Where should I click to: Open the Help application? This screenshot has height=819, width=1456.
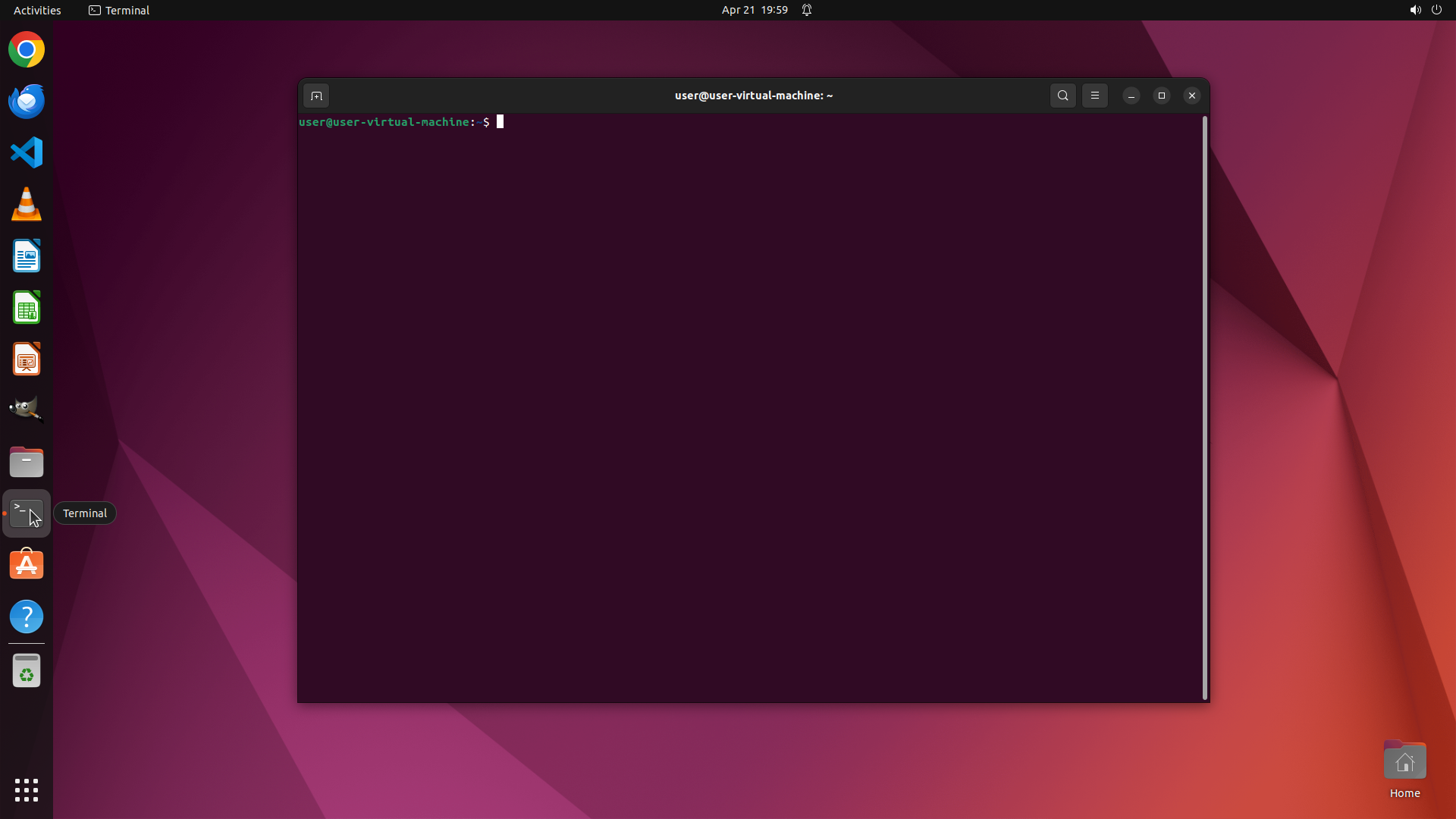[27, 617]
